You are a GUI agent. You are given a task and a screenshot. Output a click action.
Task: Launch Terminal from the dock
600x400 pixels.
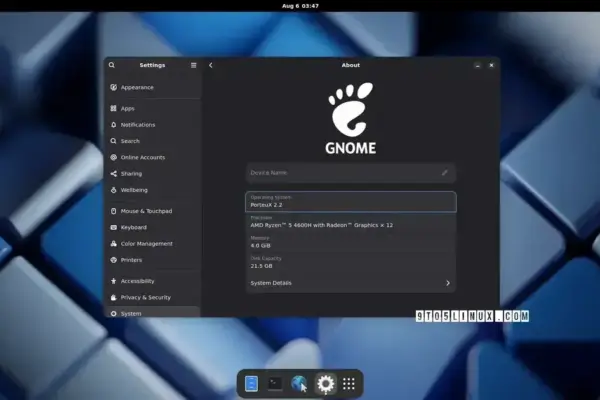[x=275, y=384]
